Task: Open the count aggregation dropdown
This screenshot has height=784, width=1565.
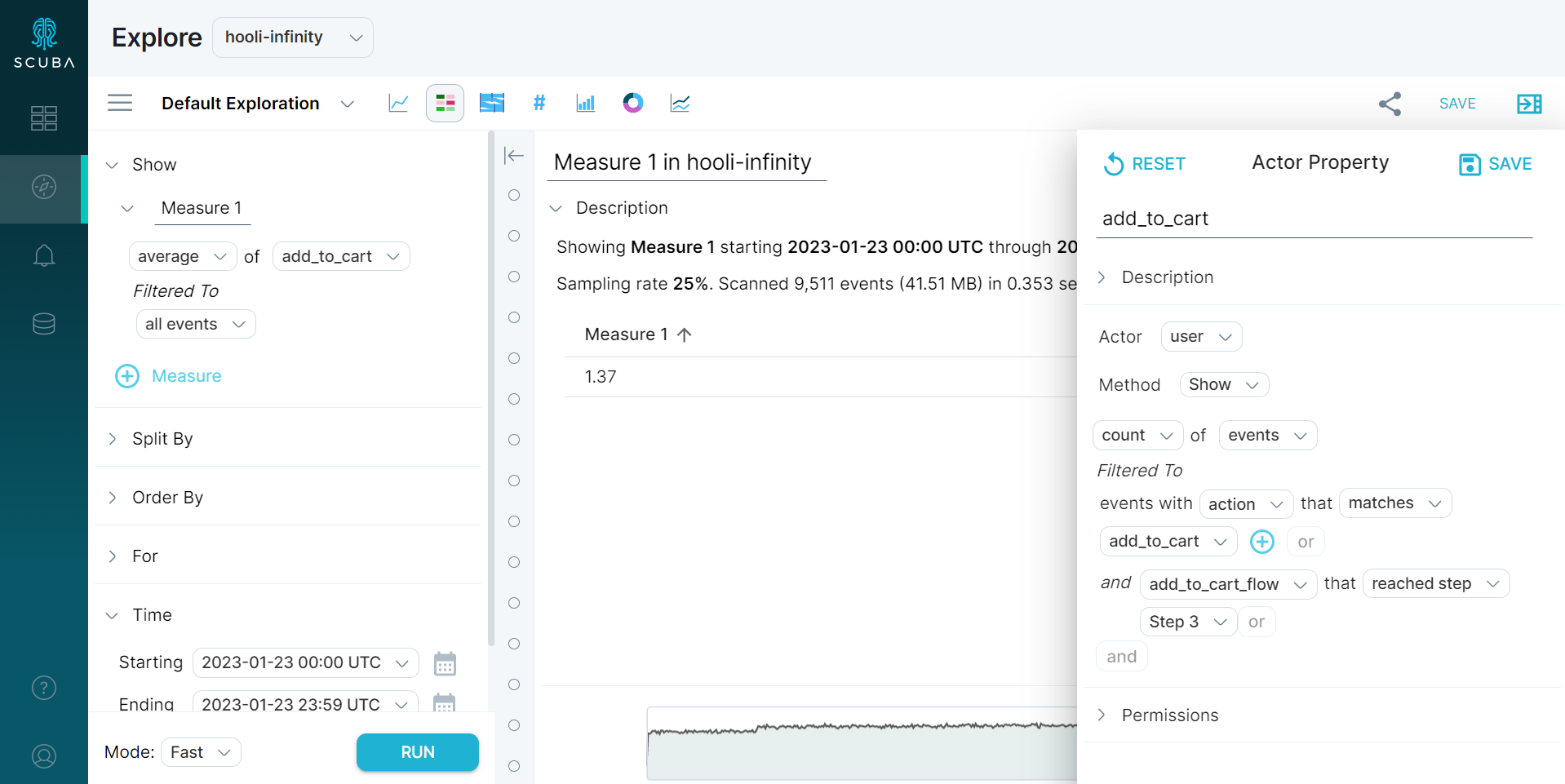Action: coord(1137,435)
